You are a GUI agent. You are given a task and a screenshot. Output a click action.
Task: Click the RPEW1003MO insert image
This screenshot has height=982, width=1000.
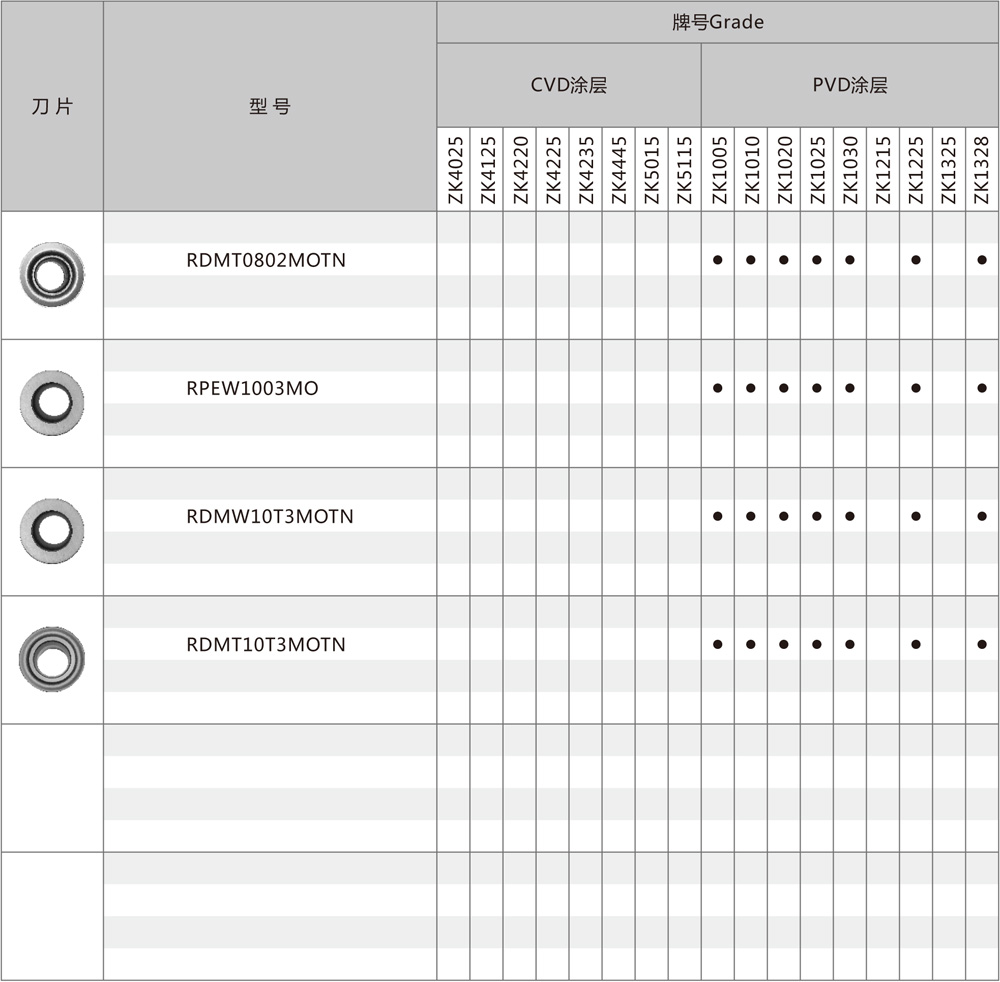click(x=52, y=402)
